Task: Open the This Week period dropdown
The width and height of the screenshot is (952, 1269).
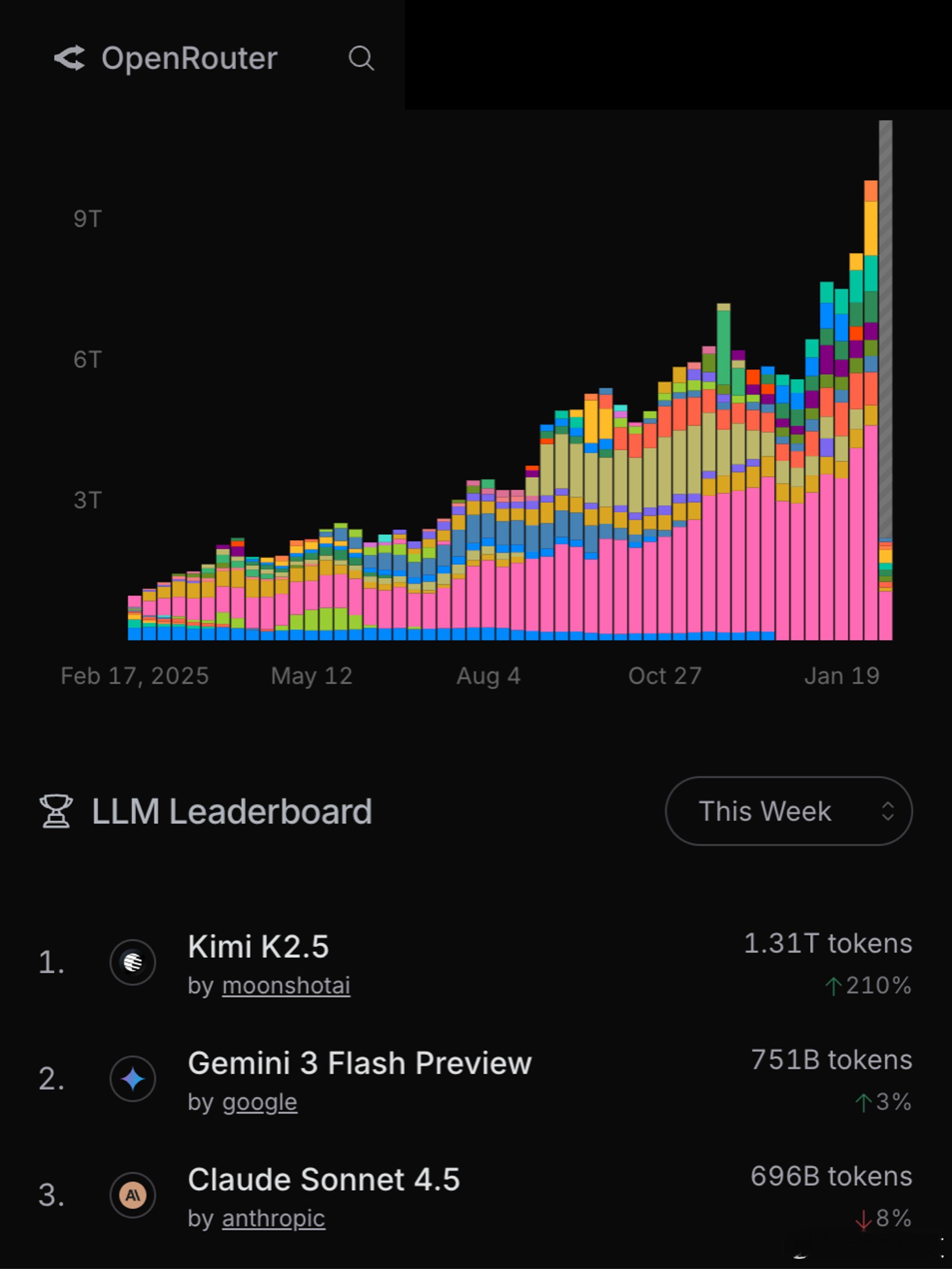Action: point(788,811)
